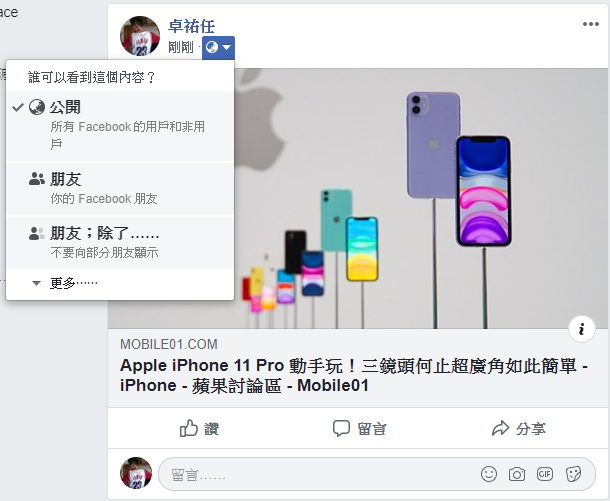The height and width of the screenshot is (501, 610).
Task: Toggle the globe privacy selector dropdown
Action: pyautogui.click(x=218, y=47)
